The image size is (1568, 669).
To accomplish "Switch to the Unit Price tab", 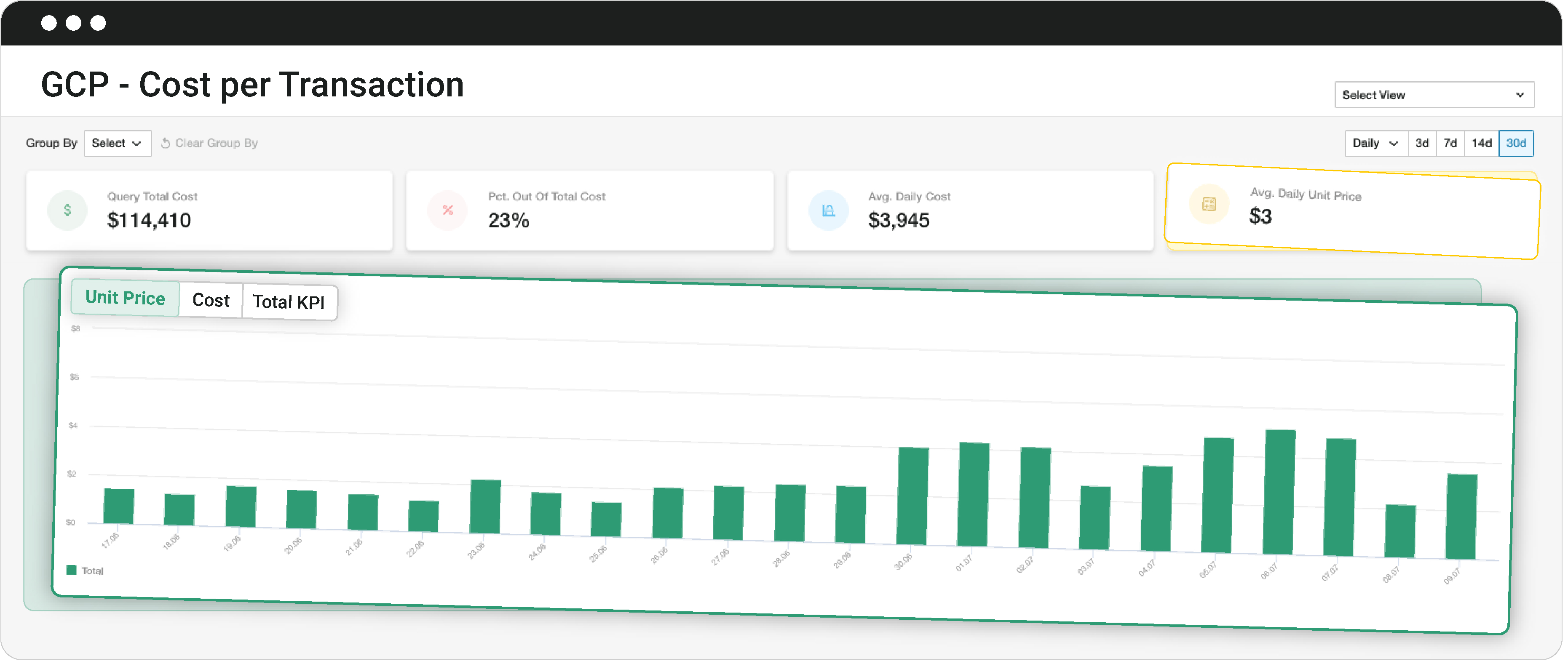I will [126, 298].
